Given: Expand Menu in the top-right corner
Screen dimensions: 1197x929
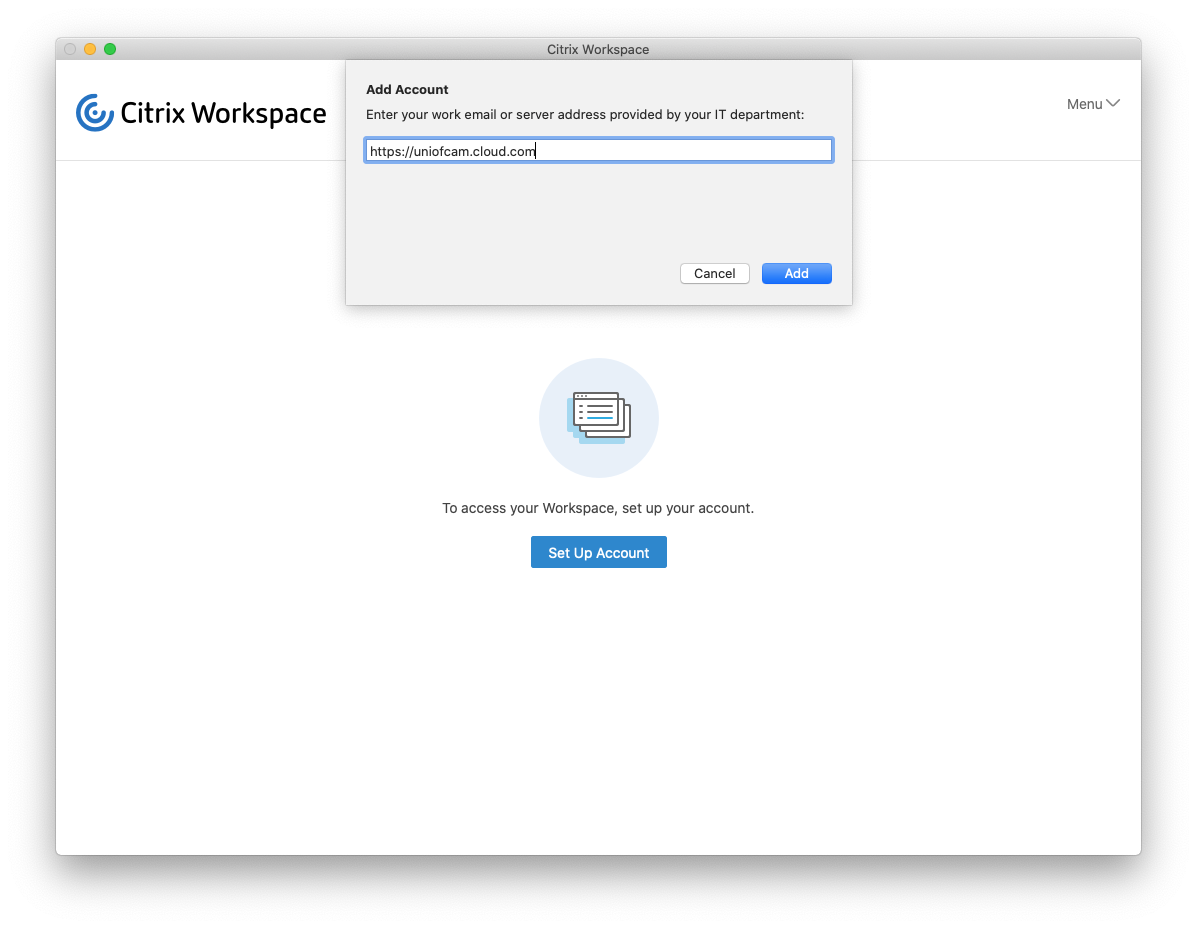Looking at the screenshot, I should (1093, 103).
